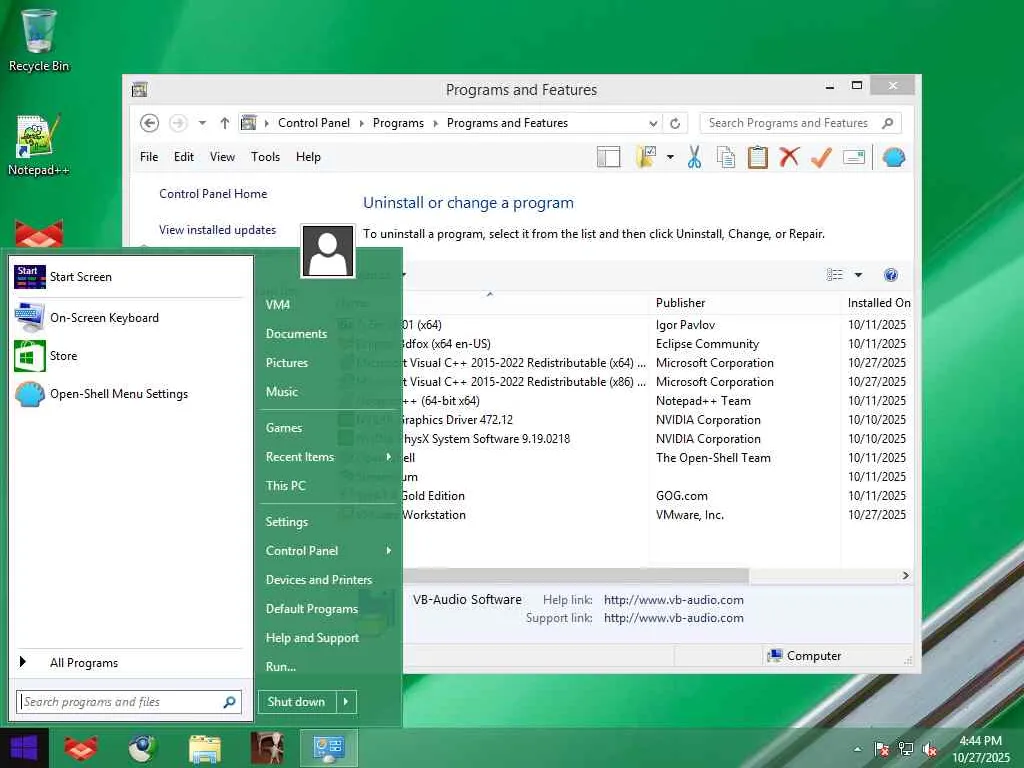Select the Notepad++ desktop shortcut
Viewport: 1024px width, 768px height.
(39, 145)
